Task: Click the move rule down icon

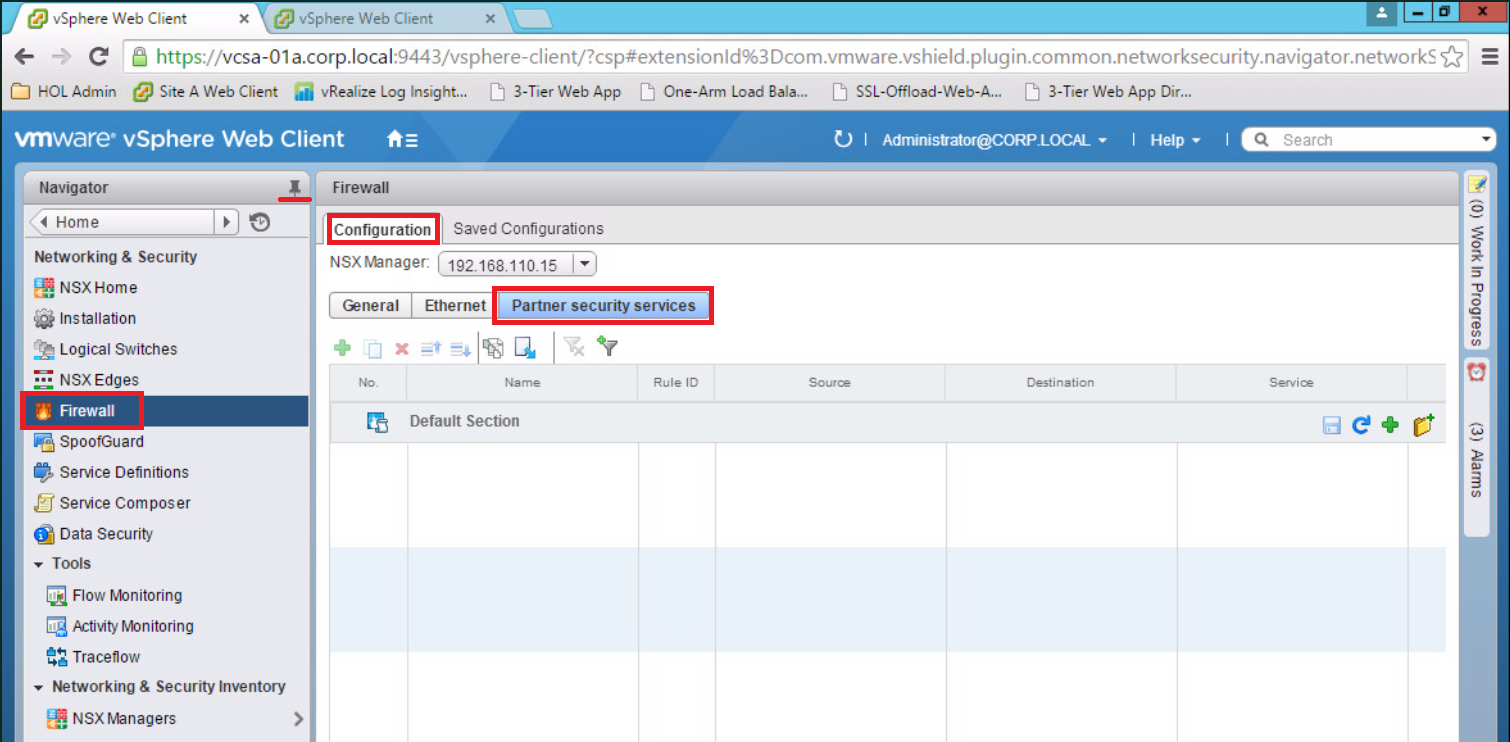Action: [460, 348]
